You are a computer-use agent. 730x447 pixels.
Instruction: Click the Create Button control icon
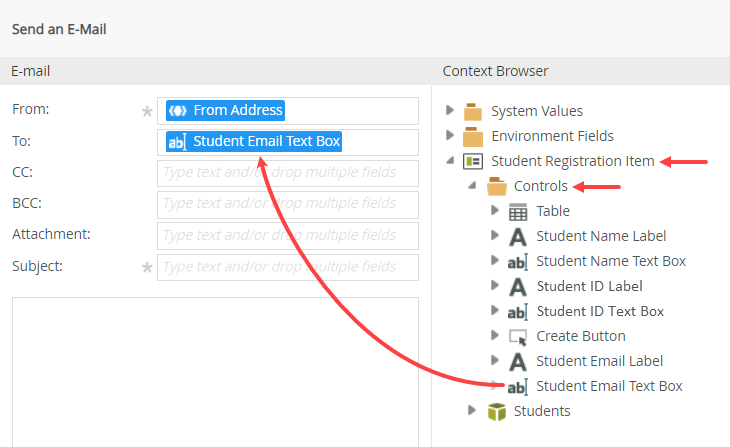click(x=518, y=336)
